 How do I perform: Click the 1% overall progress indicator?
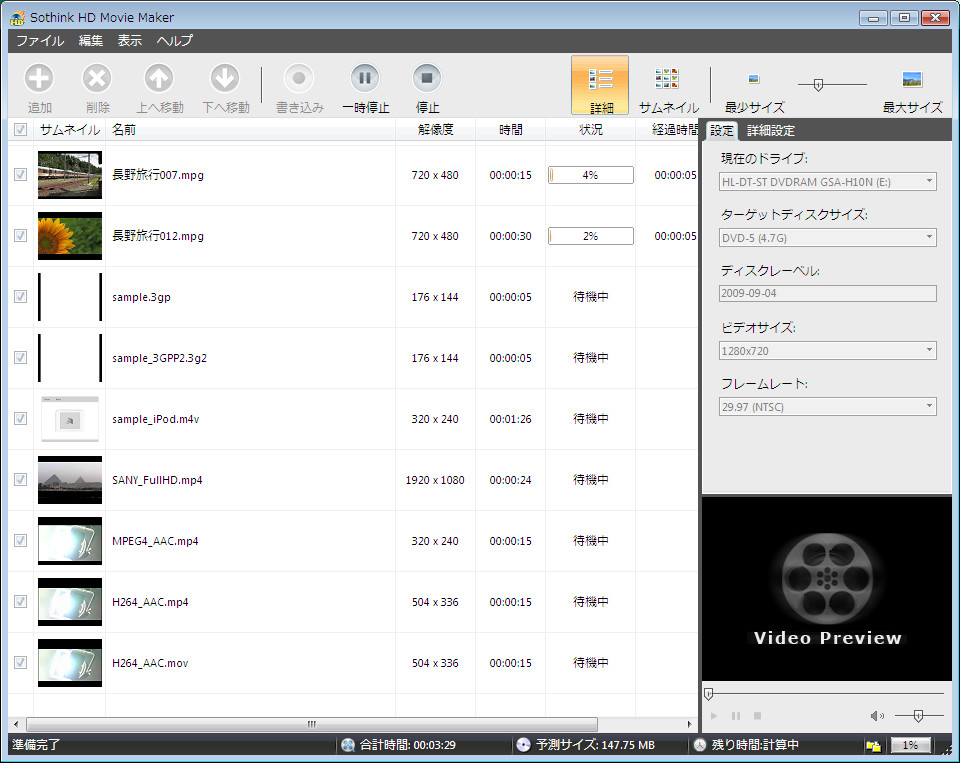tap(910, 745)
